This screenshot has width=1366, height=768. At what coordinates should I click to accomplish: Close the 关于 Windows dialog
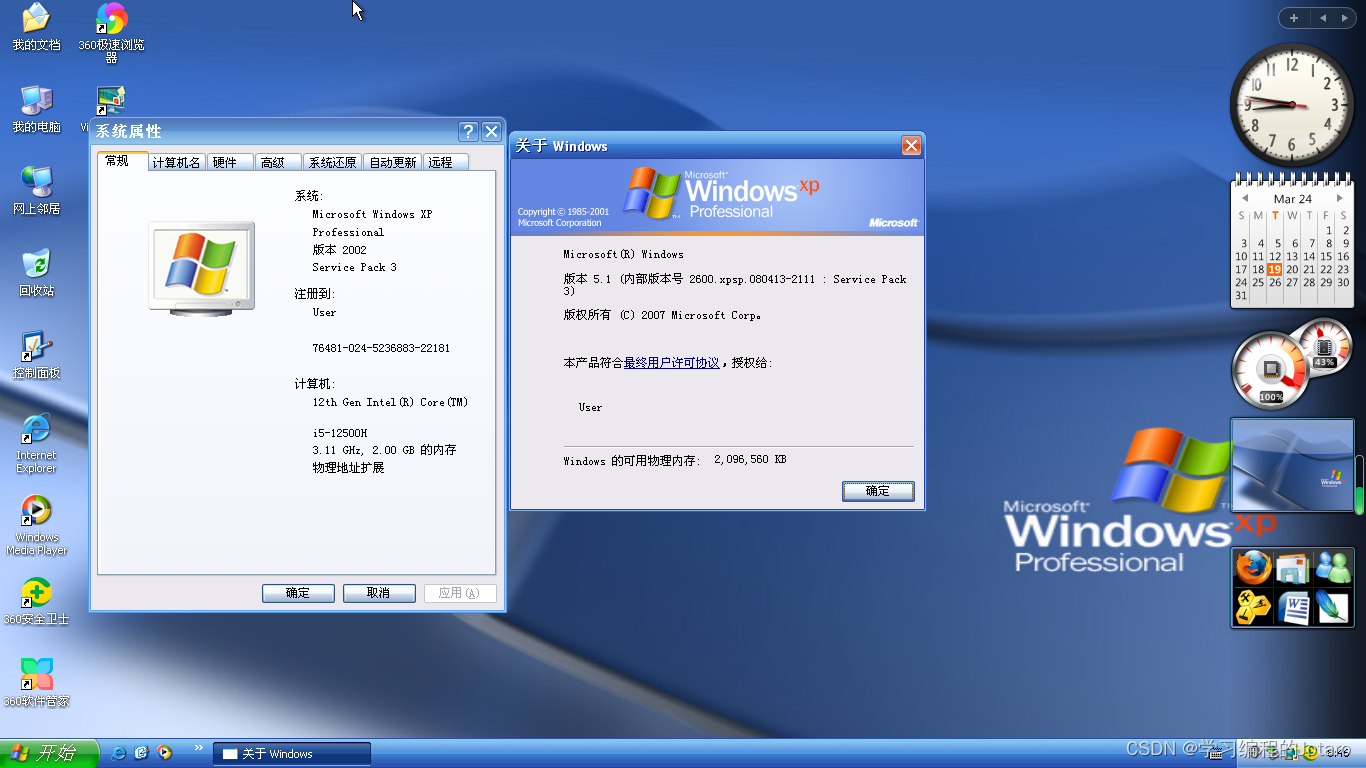[911, 146]
